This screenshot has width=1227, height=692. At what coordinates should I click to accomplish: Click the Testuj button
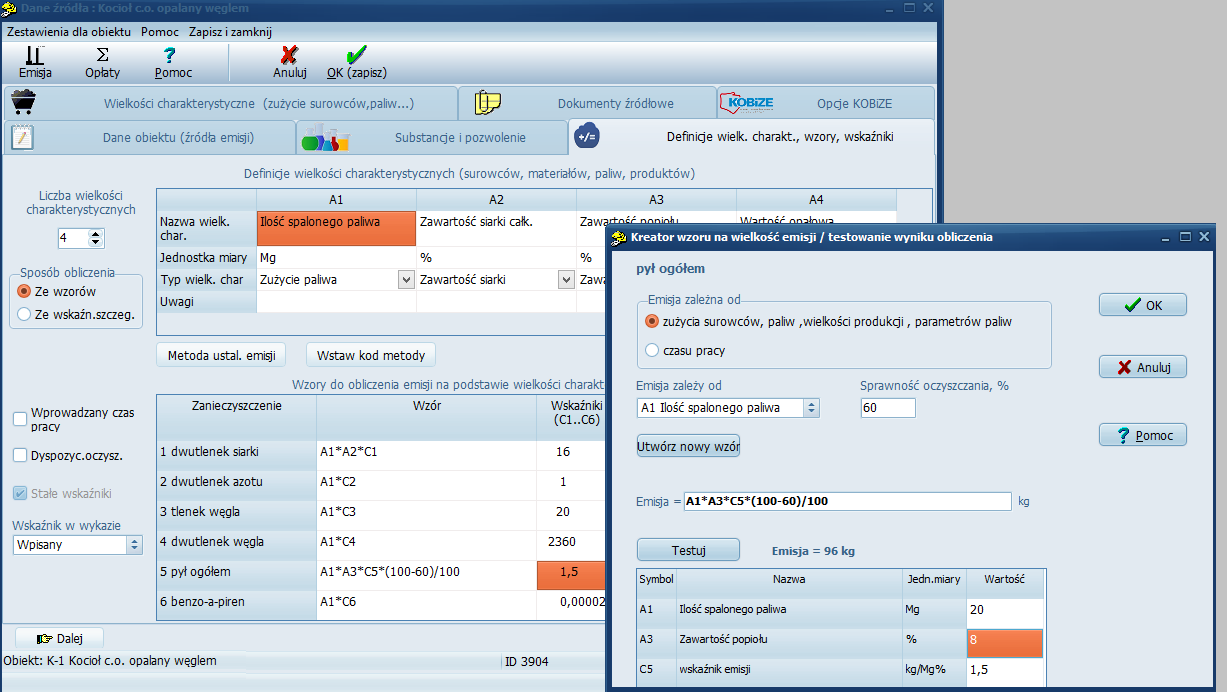[x=688, y=550]
